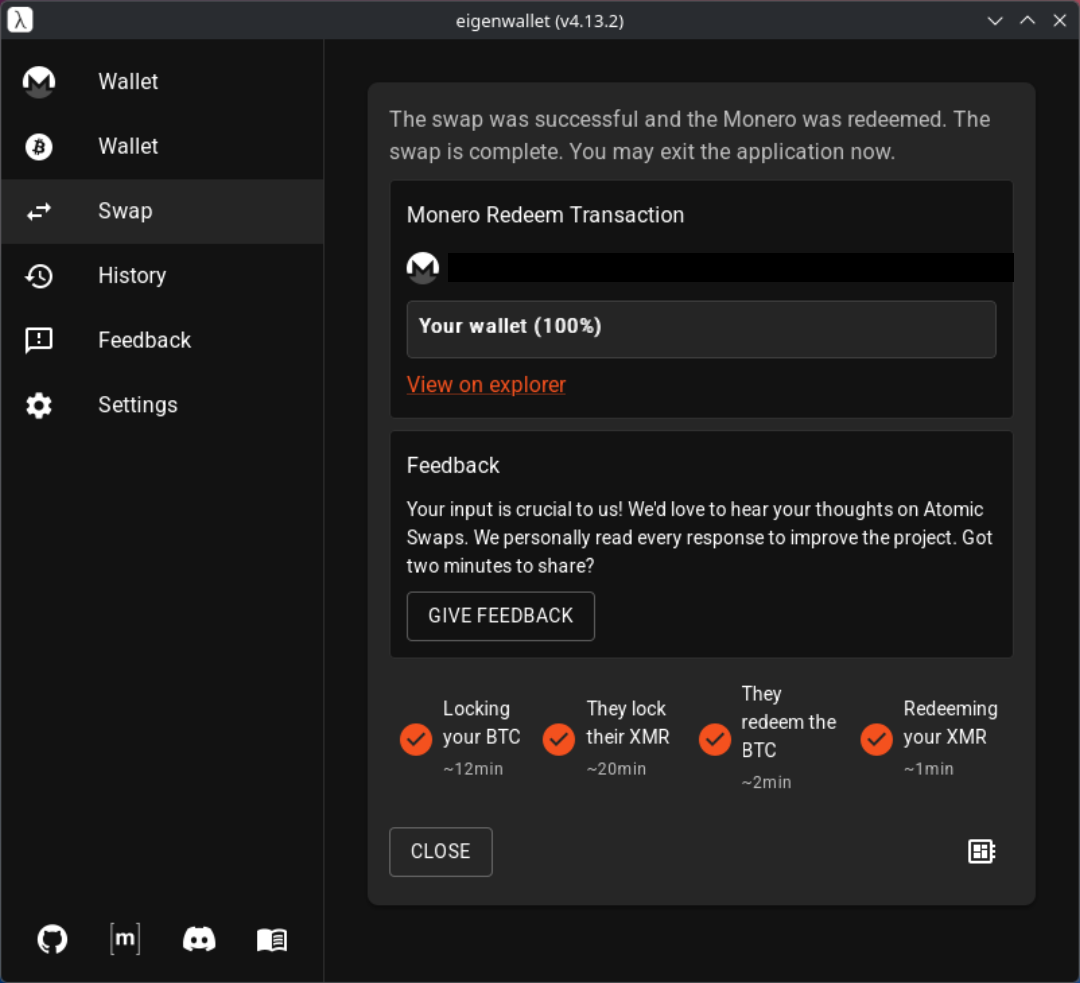Image resolution: width=1080 pixels, height=983 pixels.
Task: Open the Bitcoin Wallet sidebar item
Action: [162, 147]
